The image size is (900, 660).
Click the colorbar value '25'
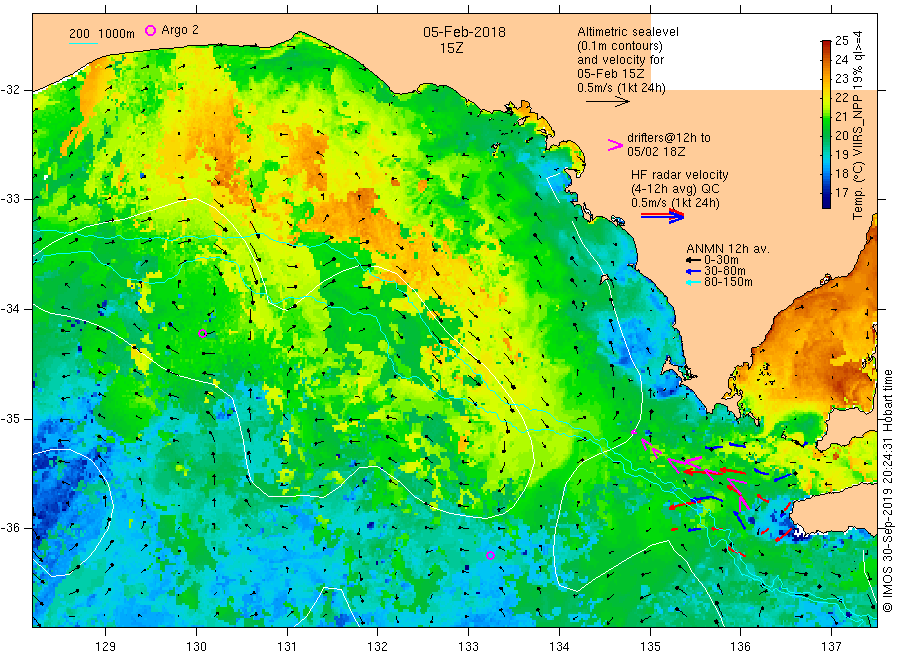[x=841, y=41]
